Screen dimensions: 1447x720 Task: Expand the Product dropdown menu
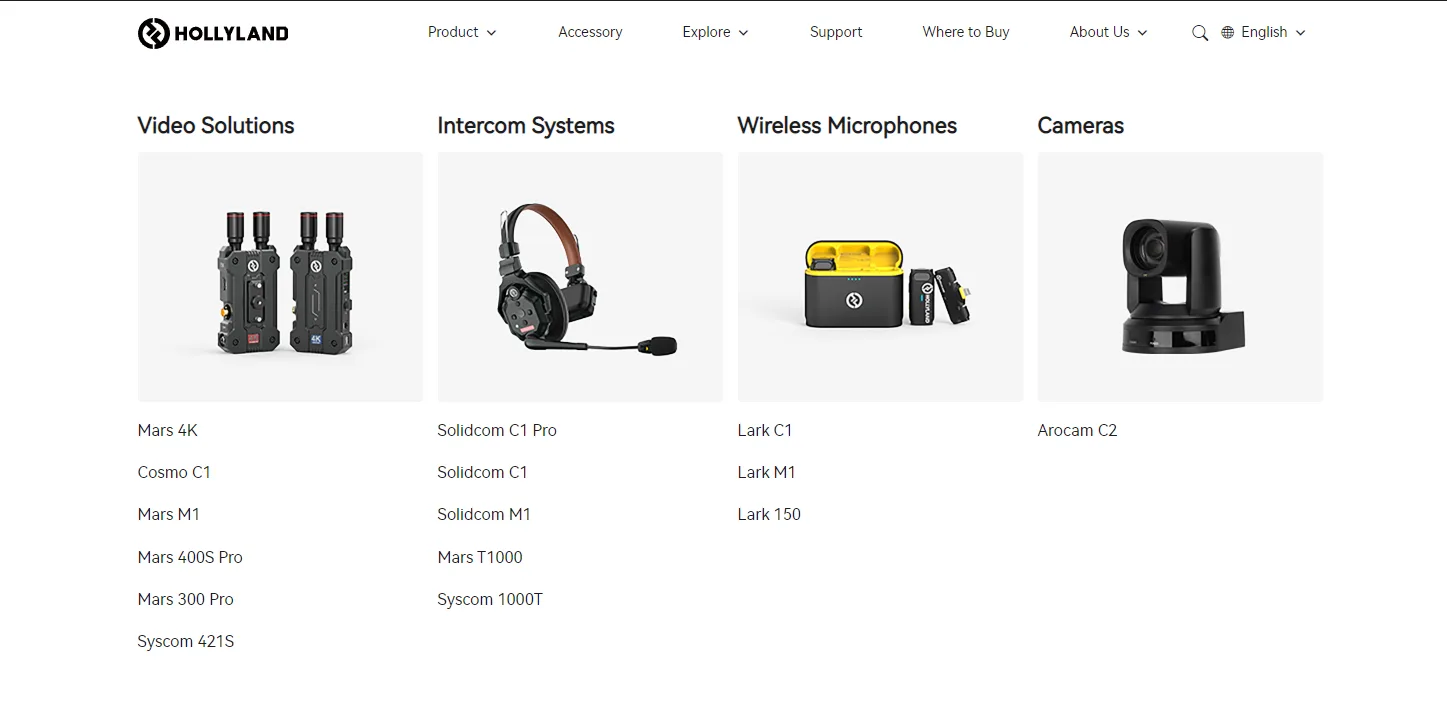click(x=462, y=32)
